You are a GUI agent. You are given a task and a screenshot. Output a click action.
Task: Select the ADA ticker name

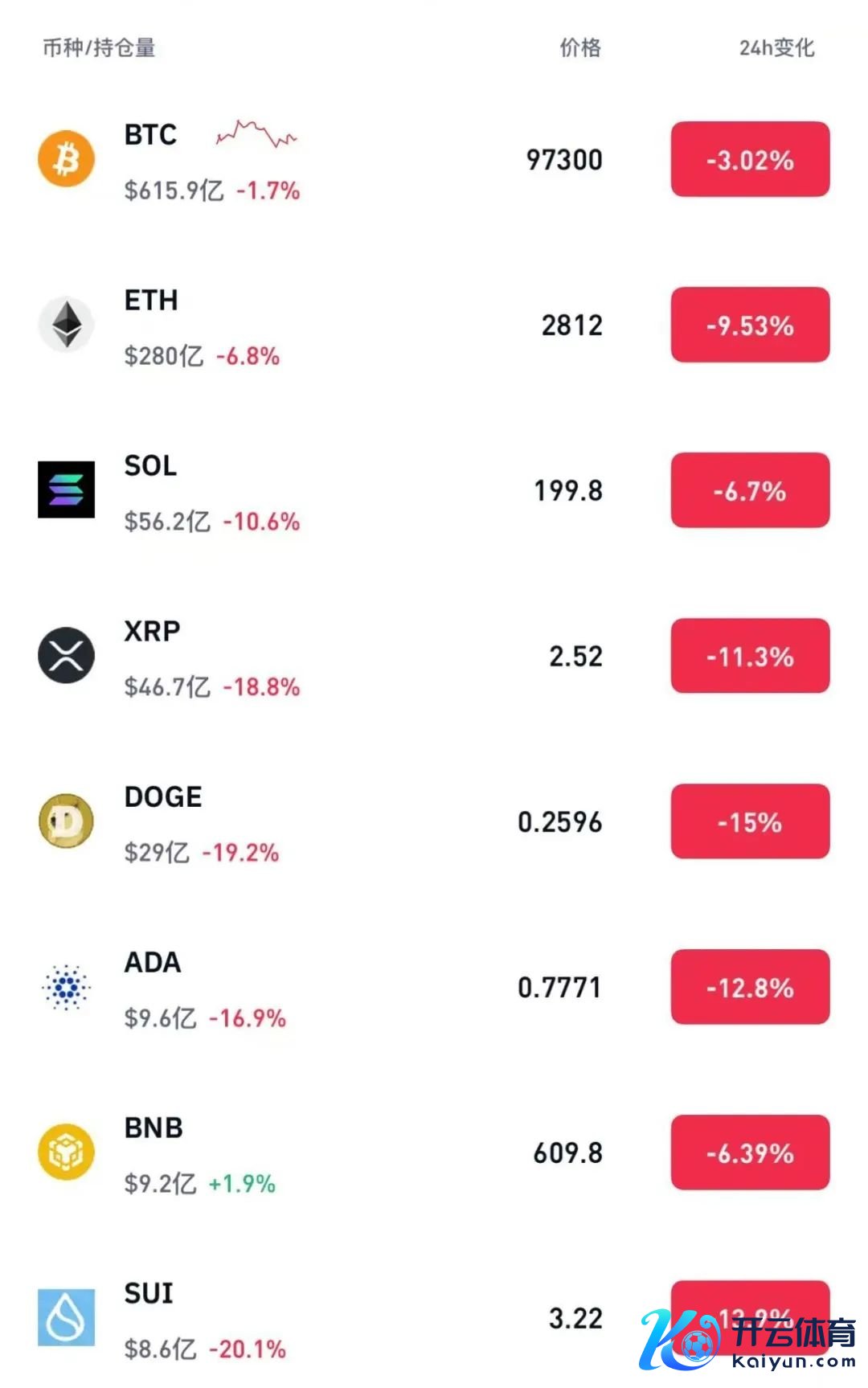coord(153,962)
